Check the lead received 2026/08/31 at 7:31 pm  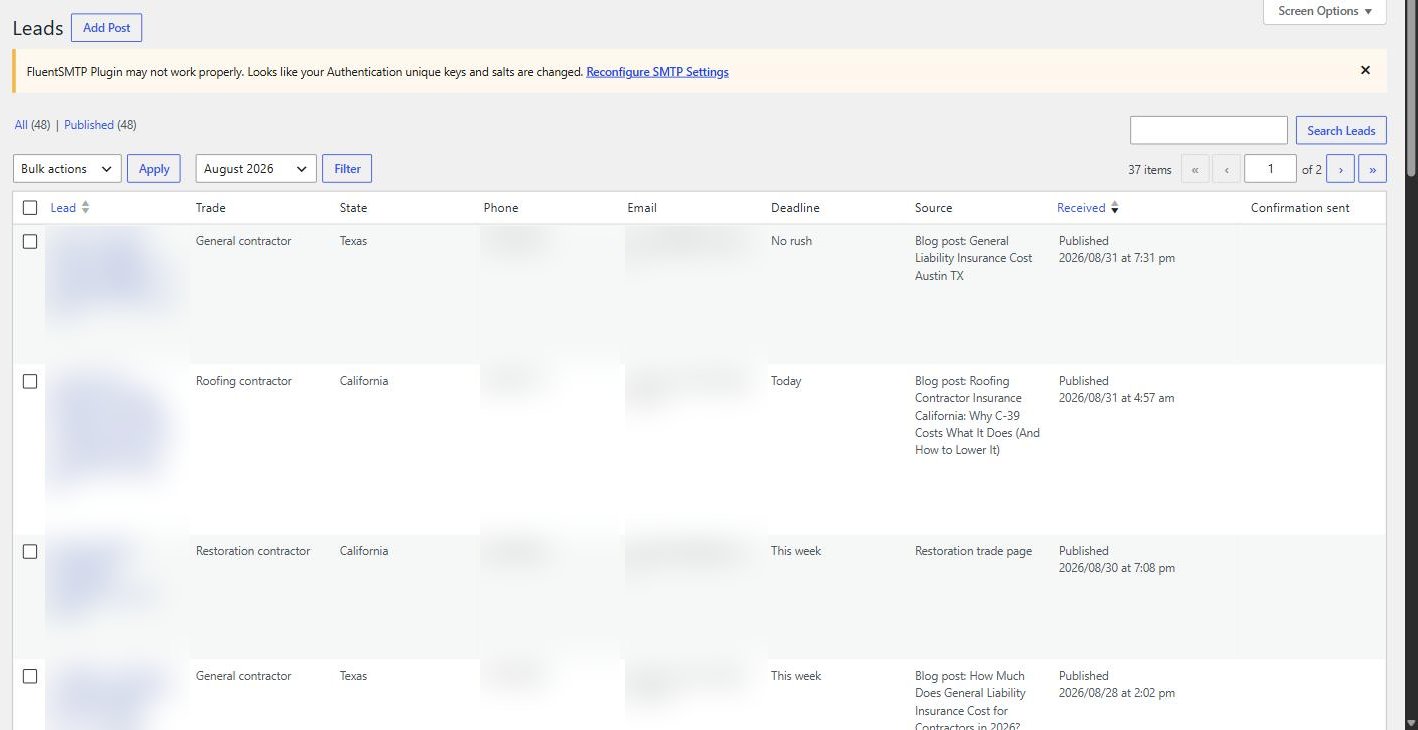pos(30,241)
